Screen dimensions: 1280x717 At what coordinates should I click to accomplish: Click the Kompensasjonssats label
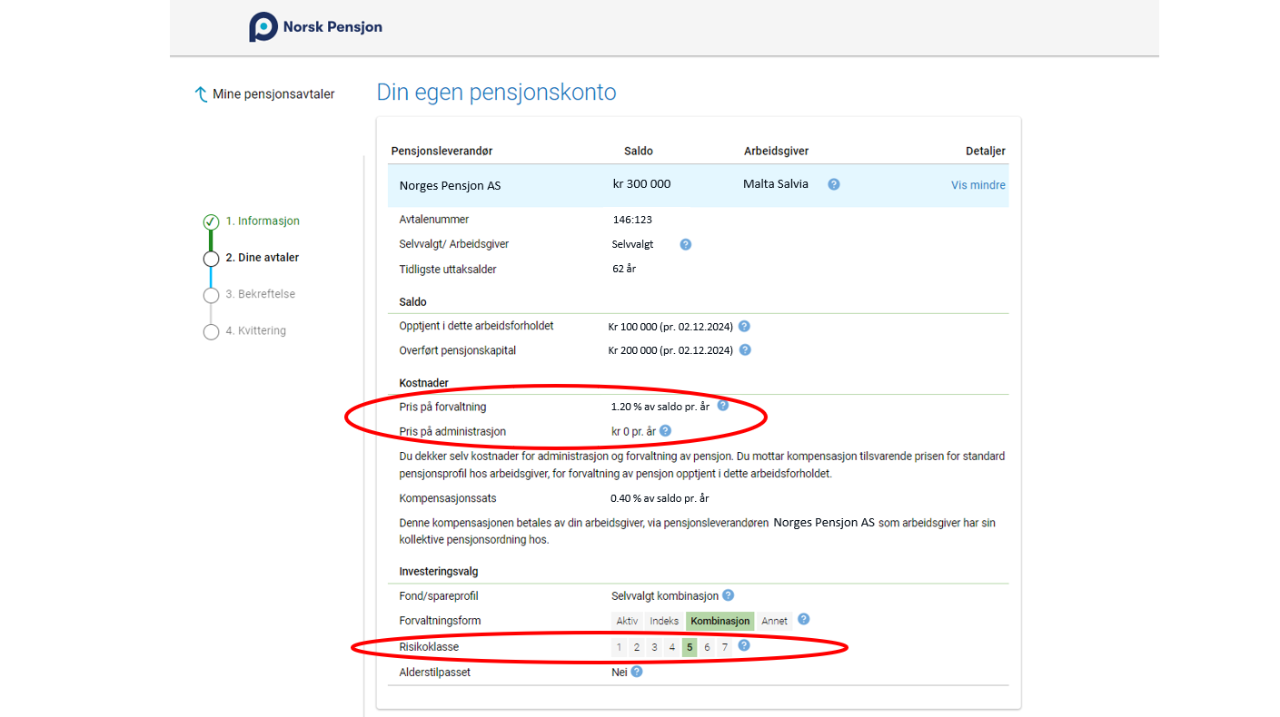[448, 498]
